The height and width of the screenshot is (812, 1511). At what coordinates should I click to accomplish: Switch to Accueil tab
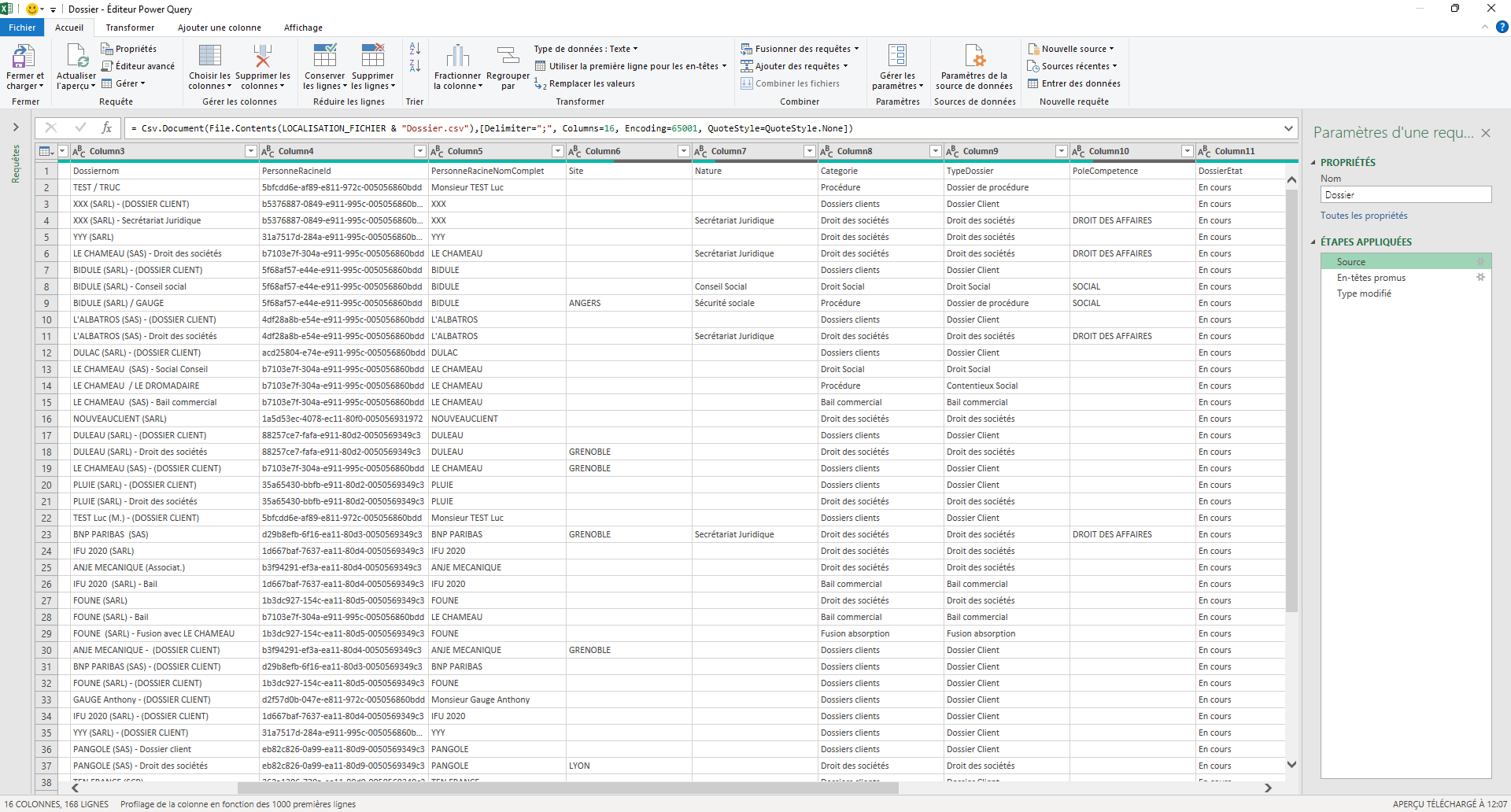[69, 28]
